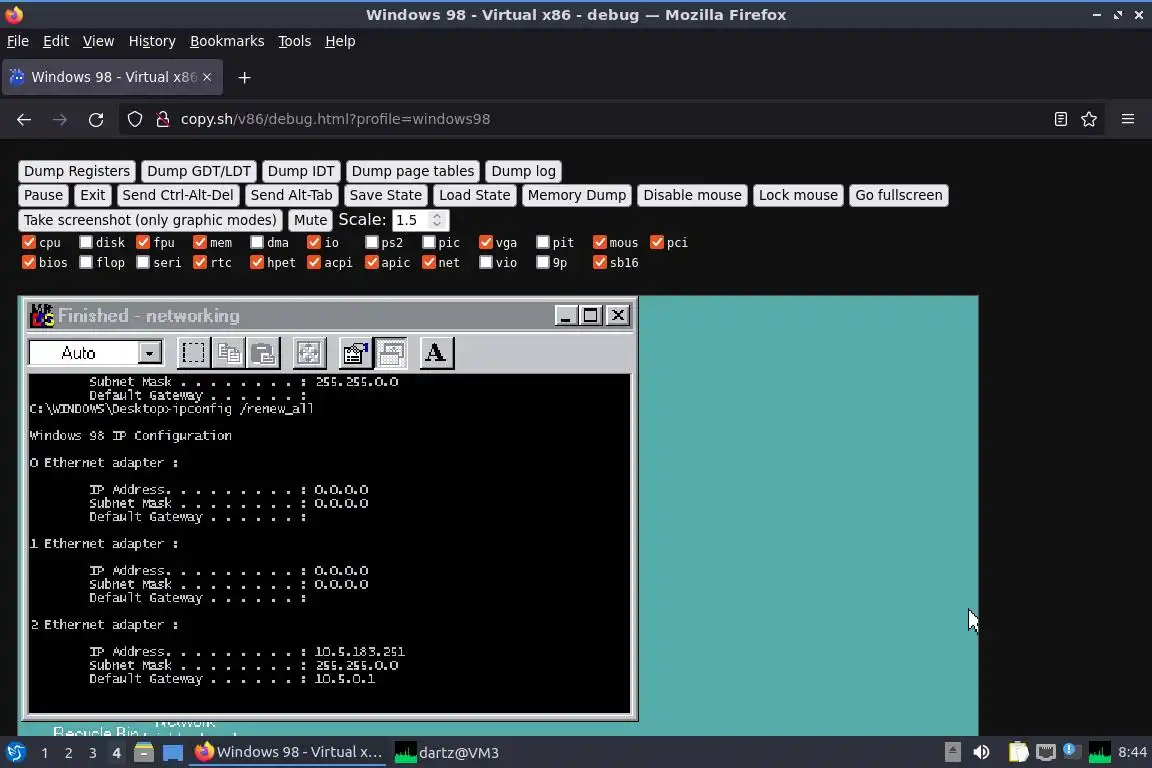The image size is (1152, 768).
Task: Close the Windows 98 browser tab
Action: pos(207,77)
